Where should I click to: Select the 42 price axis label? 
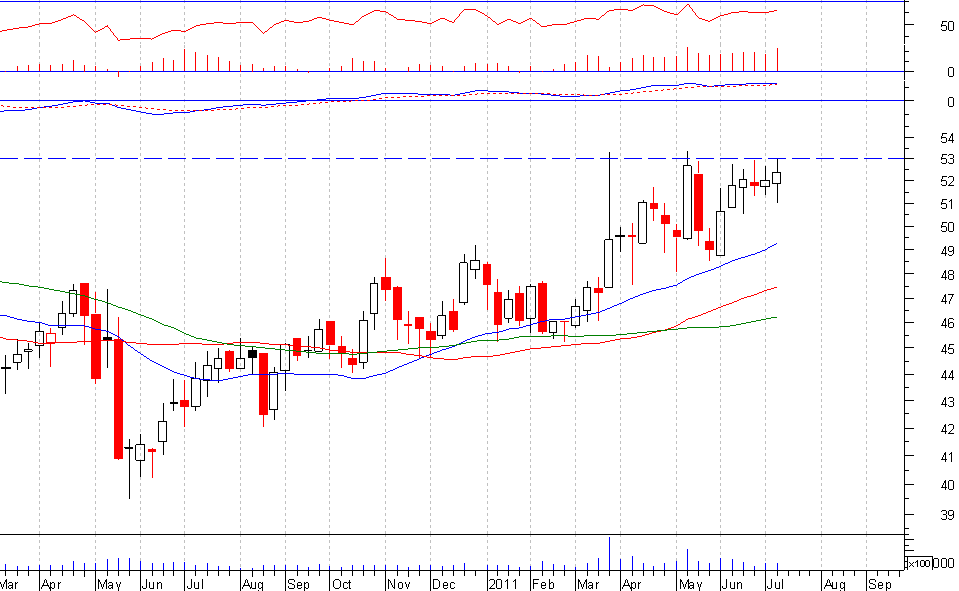947,429
